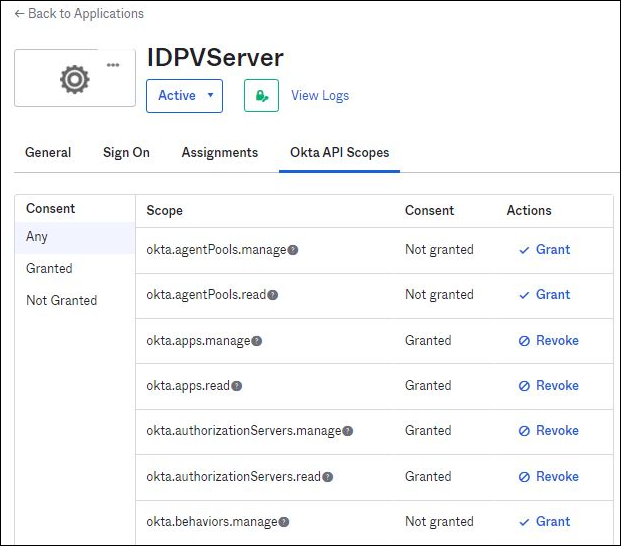The width and height of the screenshot is (621, 546).
Task: Open help icon for okta.apps.read
Action: [236, 386]
